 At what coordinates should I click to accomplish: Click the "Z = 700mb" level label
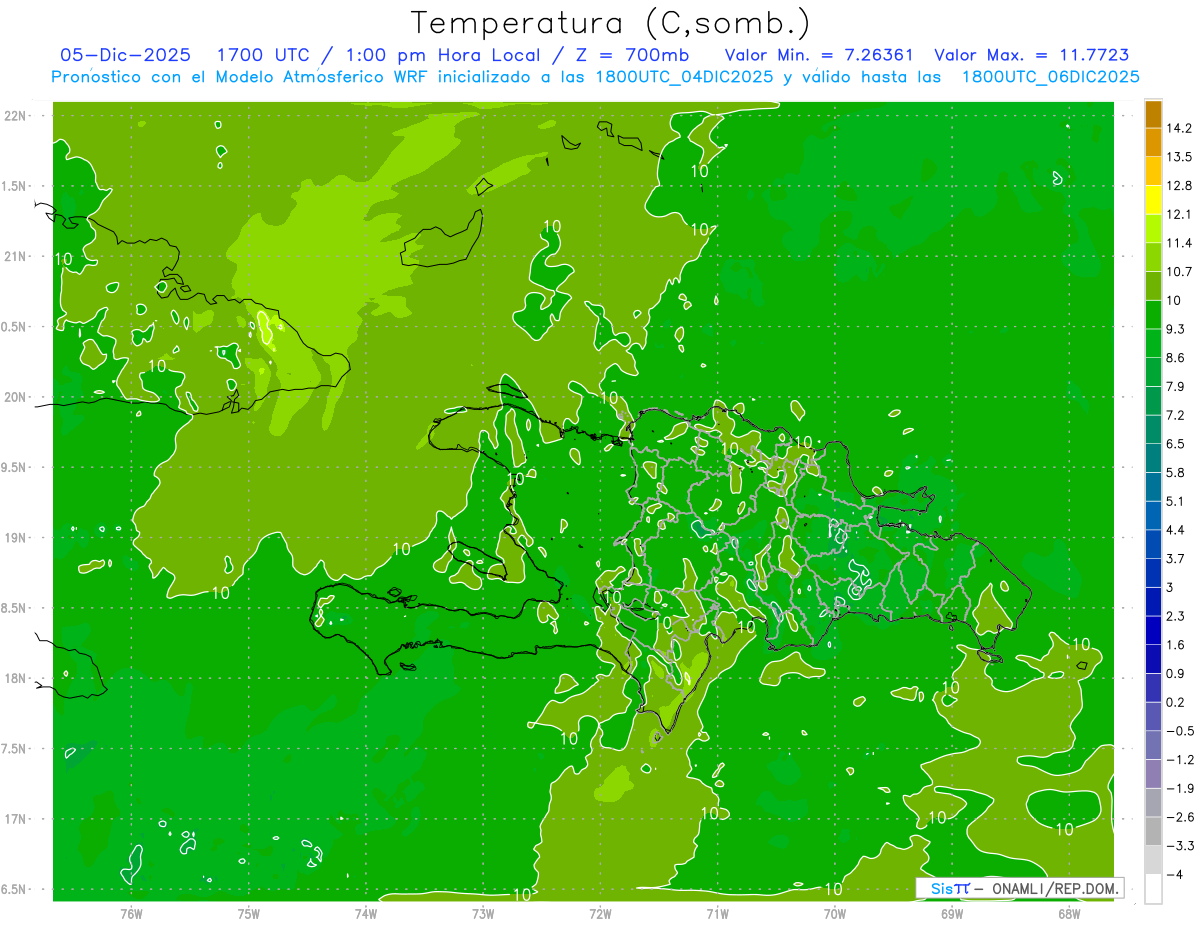pyautogui.click(x=630, y=55)
